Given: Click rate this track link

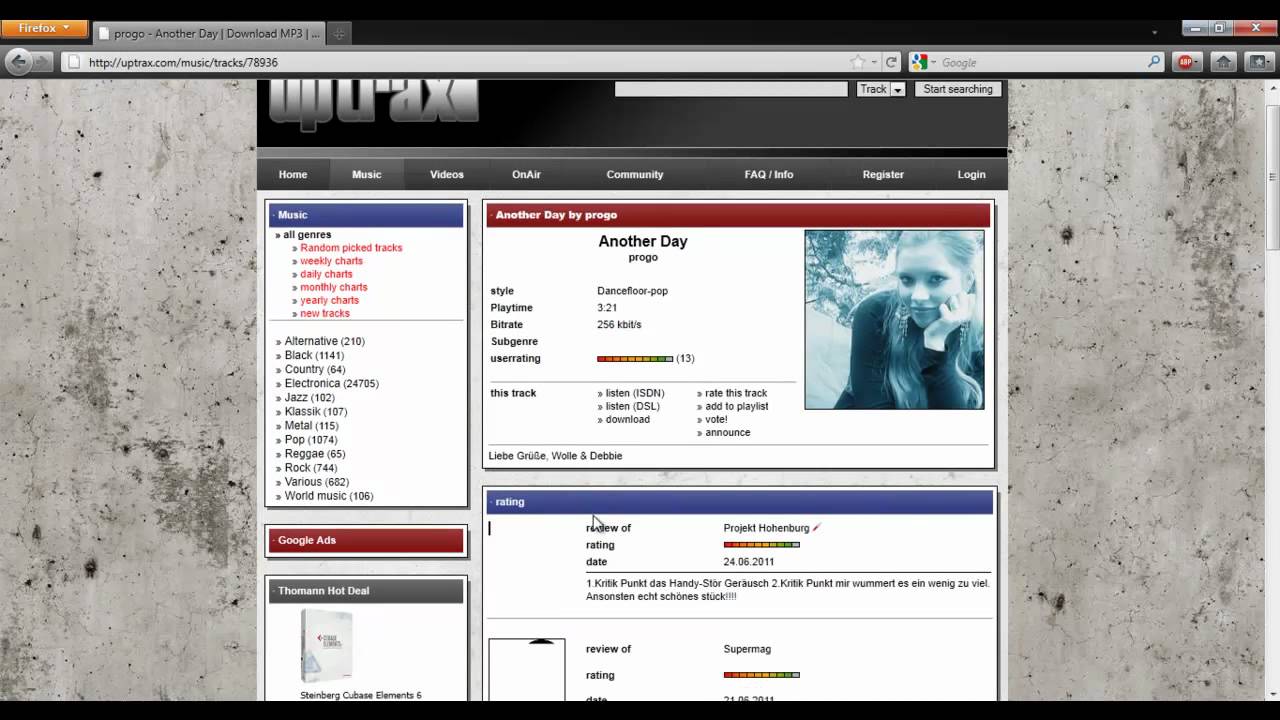Looking at the screenshot, I should 736,393.
